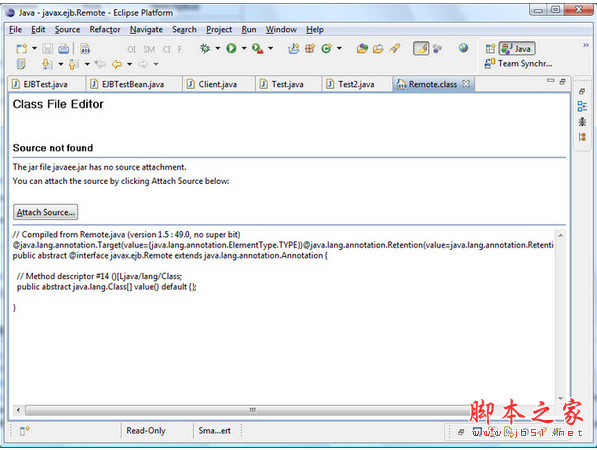Click the New wizard icon

coord(22,49)
